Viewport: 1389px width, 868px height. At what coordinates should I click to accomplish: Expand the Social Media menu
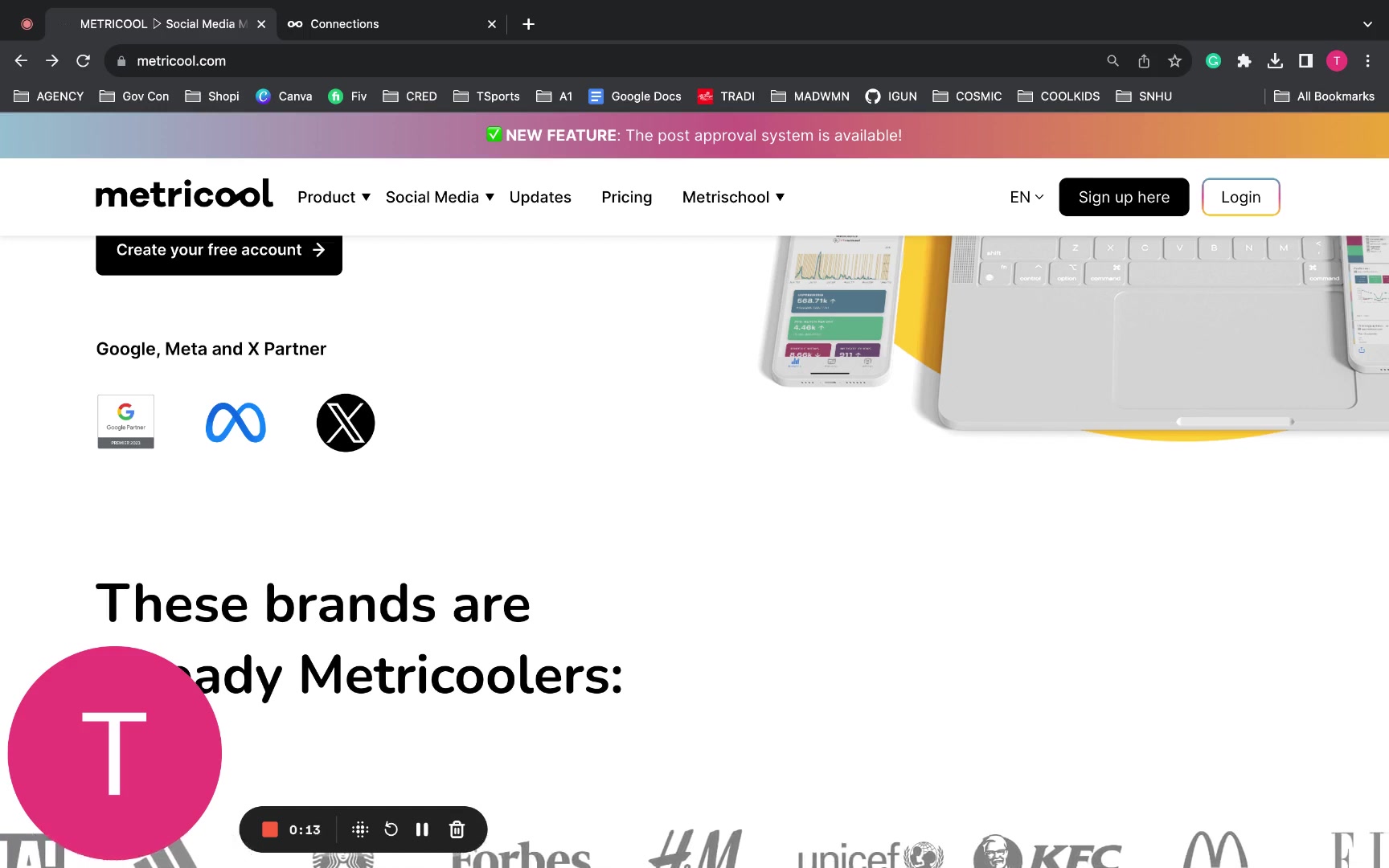440,197
